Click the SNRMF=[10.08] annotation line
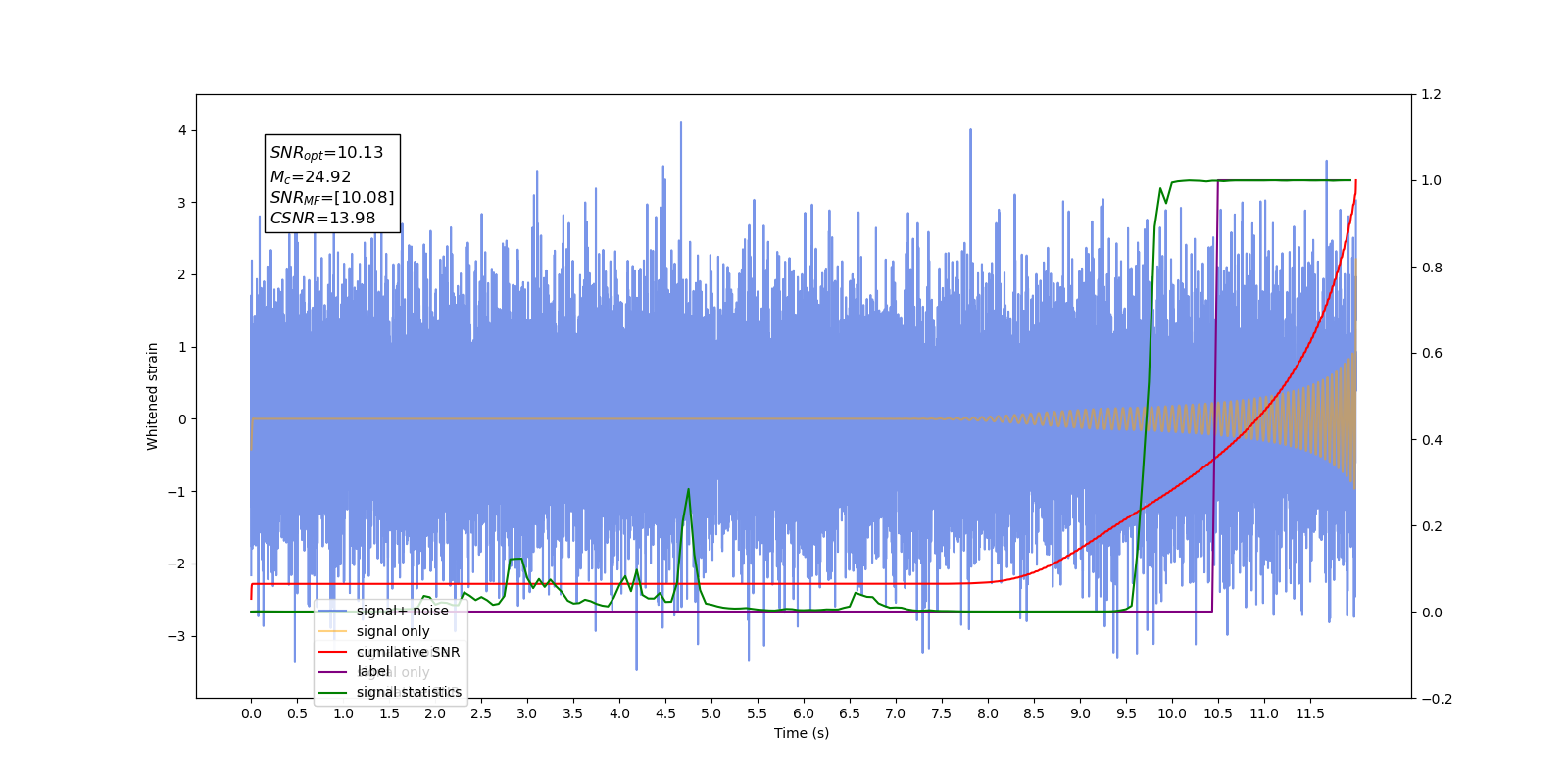 point(332,198)
